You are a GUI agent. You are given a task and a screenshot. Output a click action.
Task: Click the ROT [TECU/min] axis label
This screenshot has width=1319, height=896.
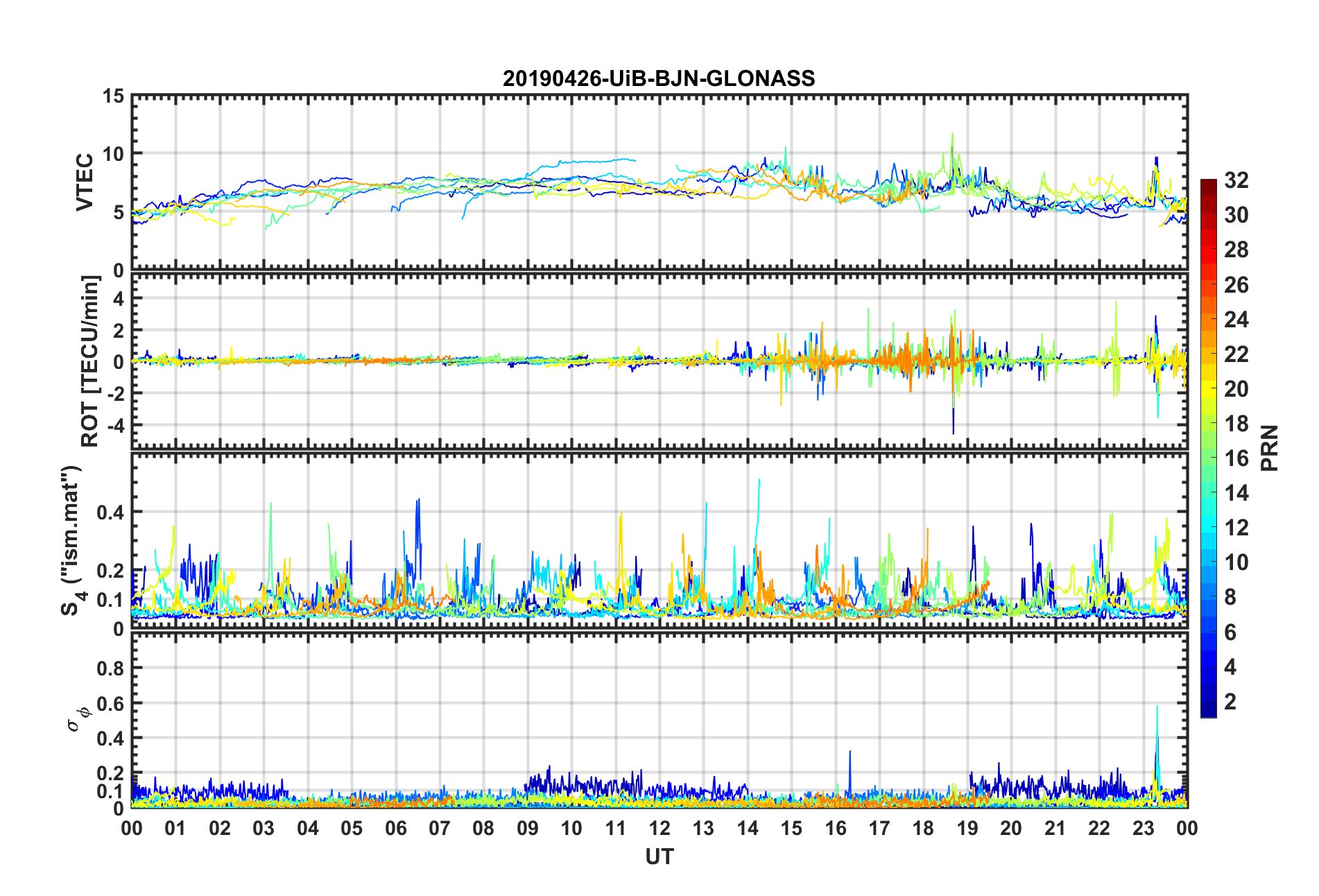pos(90,361)
